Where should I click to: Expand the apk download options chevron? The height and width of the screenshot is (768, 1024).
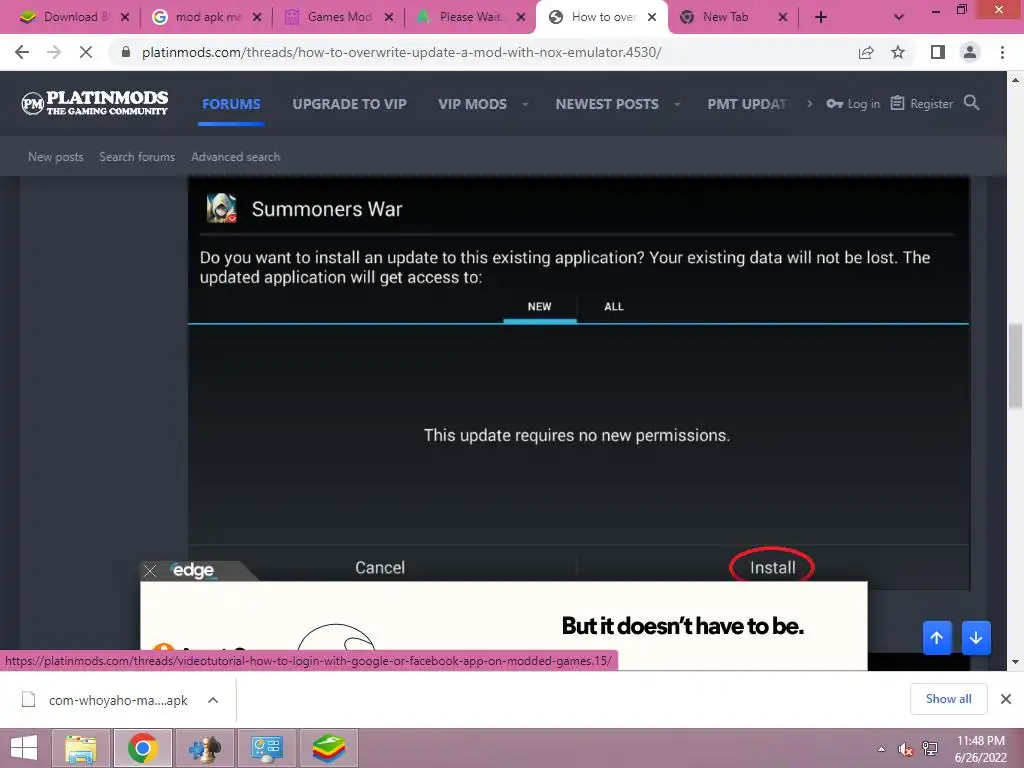pyautogui.click(x=213, y=700)
